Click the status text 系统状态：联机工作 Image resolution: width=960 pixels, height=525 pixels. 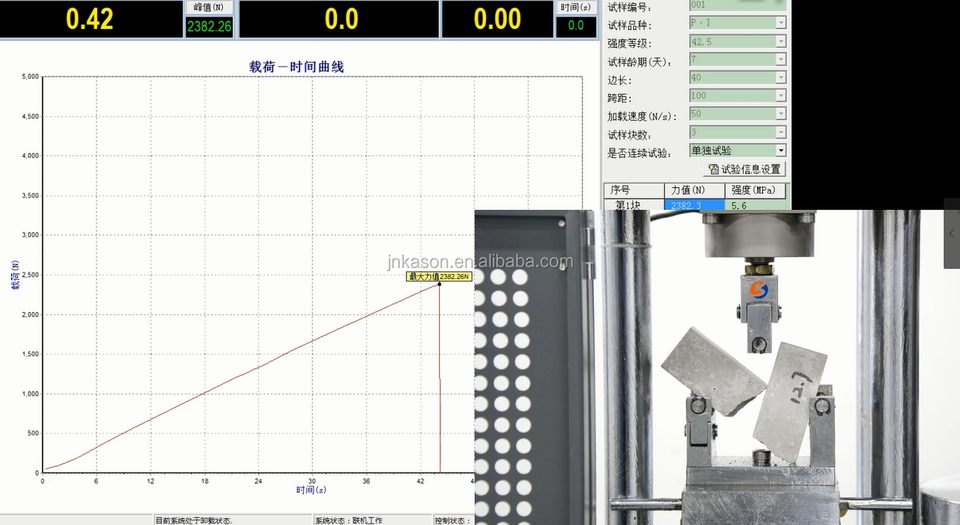349,520
